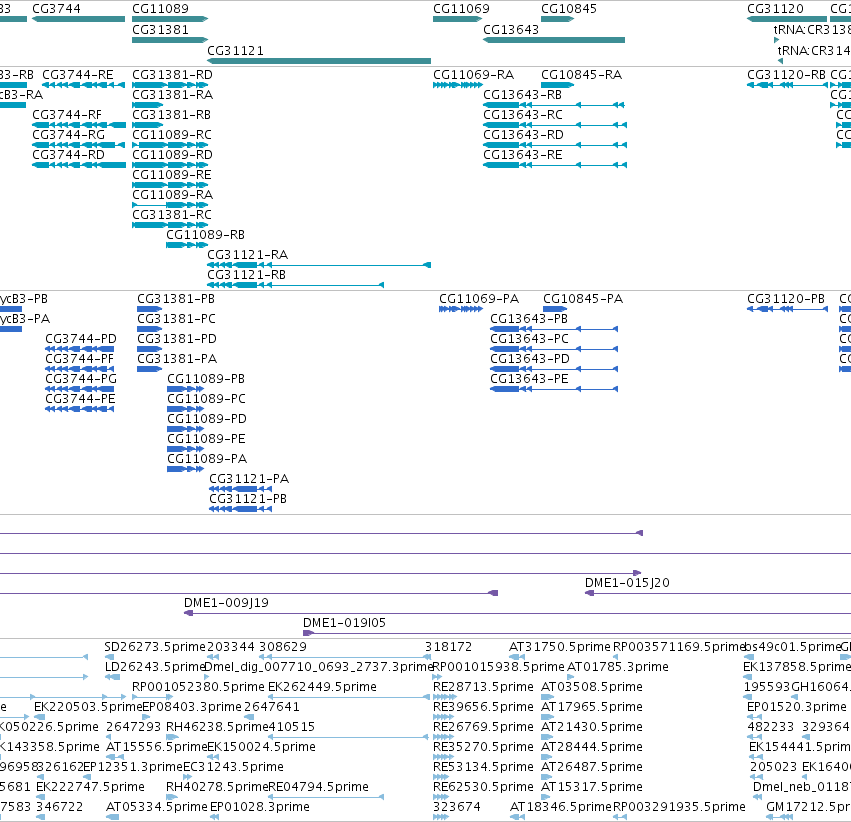The width and height of the screenshot is (851, 822).
Task: Click transcript CG31381-RD label
Action: [x=173, y=75]
